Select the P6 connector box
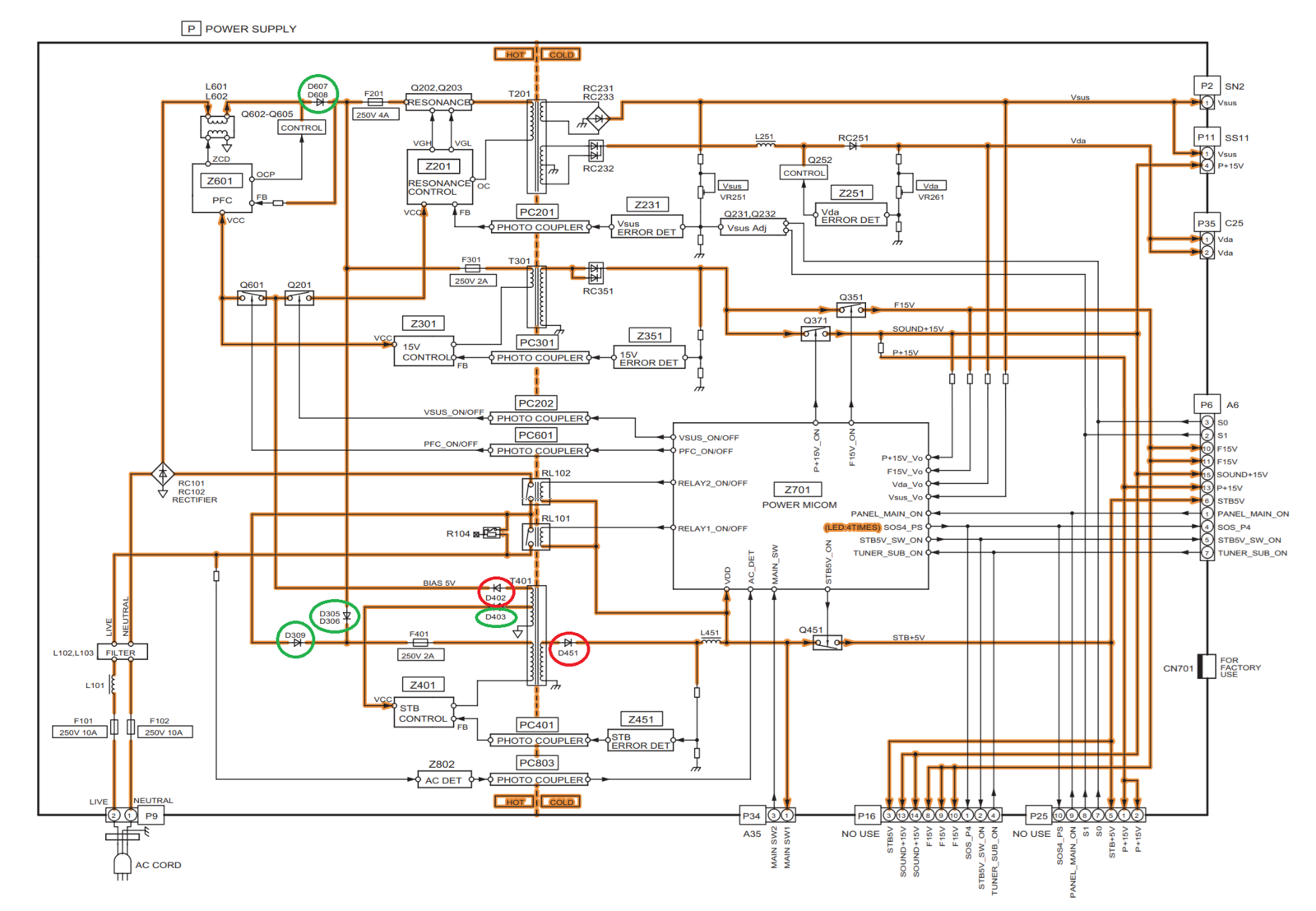 click(x=1207, y=405)
